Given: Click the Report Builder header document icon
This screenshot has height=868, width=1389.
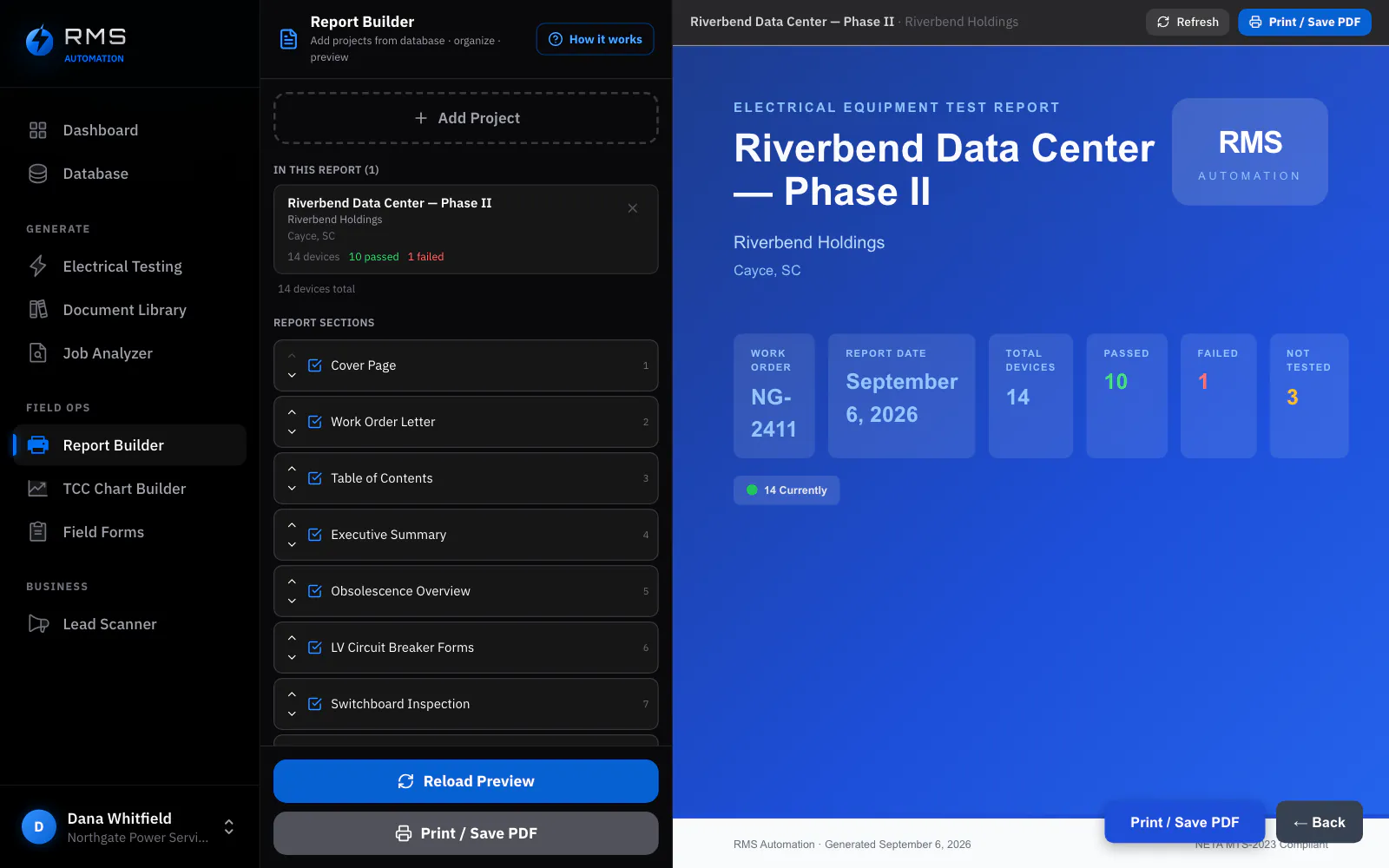Looking at the screenshot, I should (x=288, y=39).
